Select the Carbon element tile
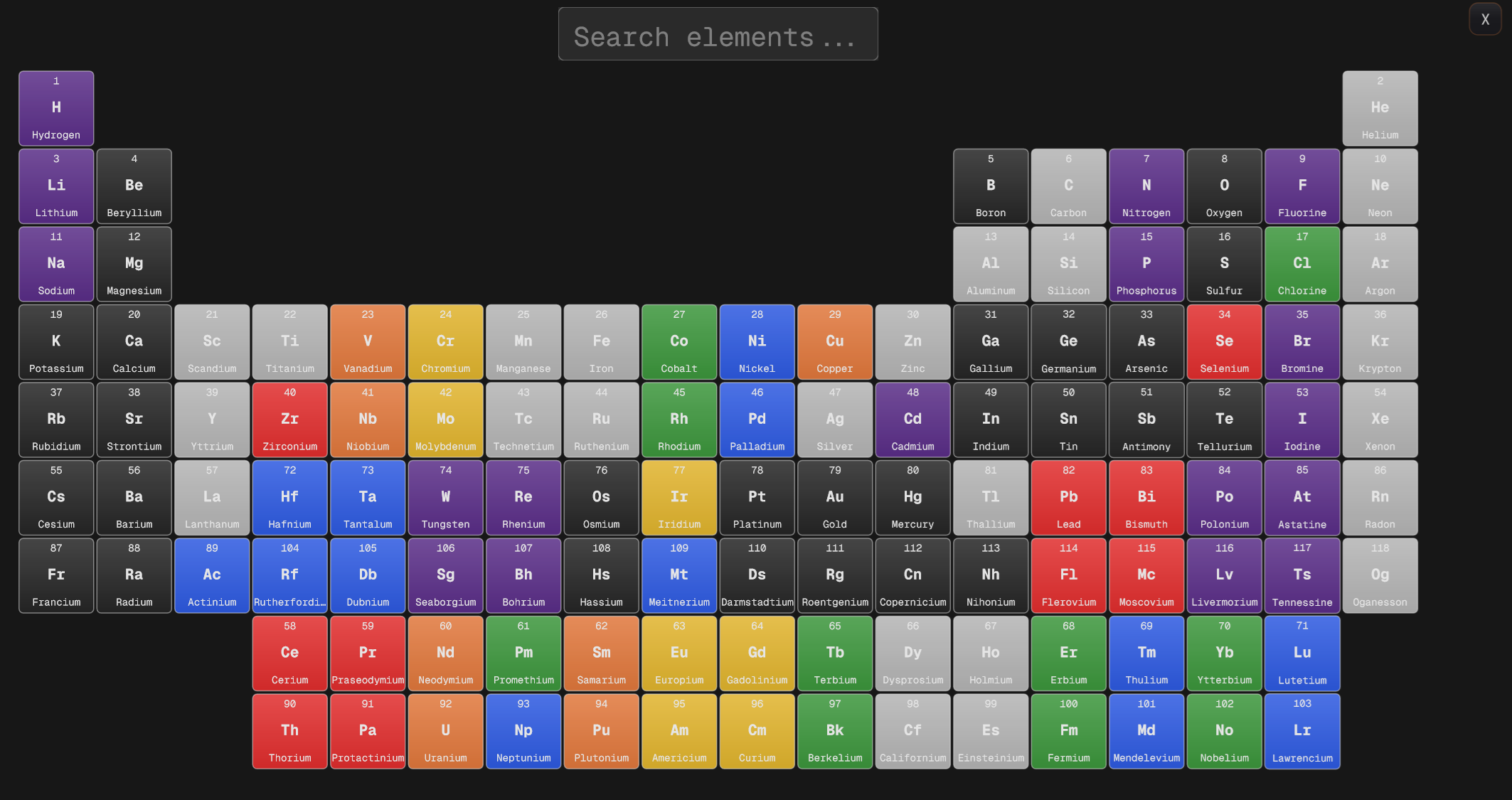1512x800 pixels. 1068,186
